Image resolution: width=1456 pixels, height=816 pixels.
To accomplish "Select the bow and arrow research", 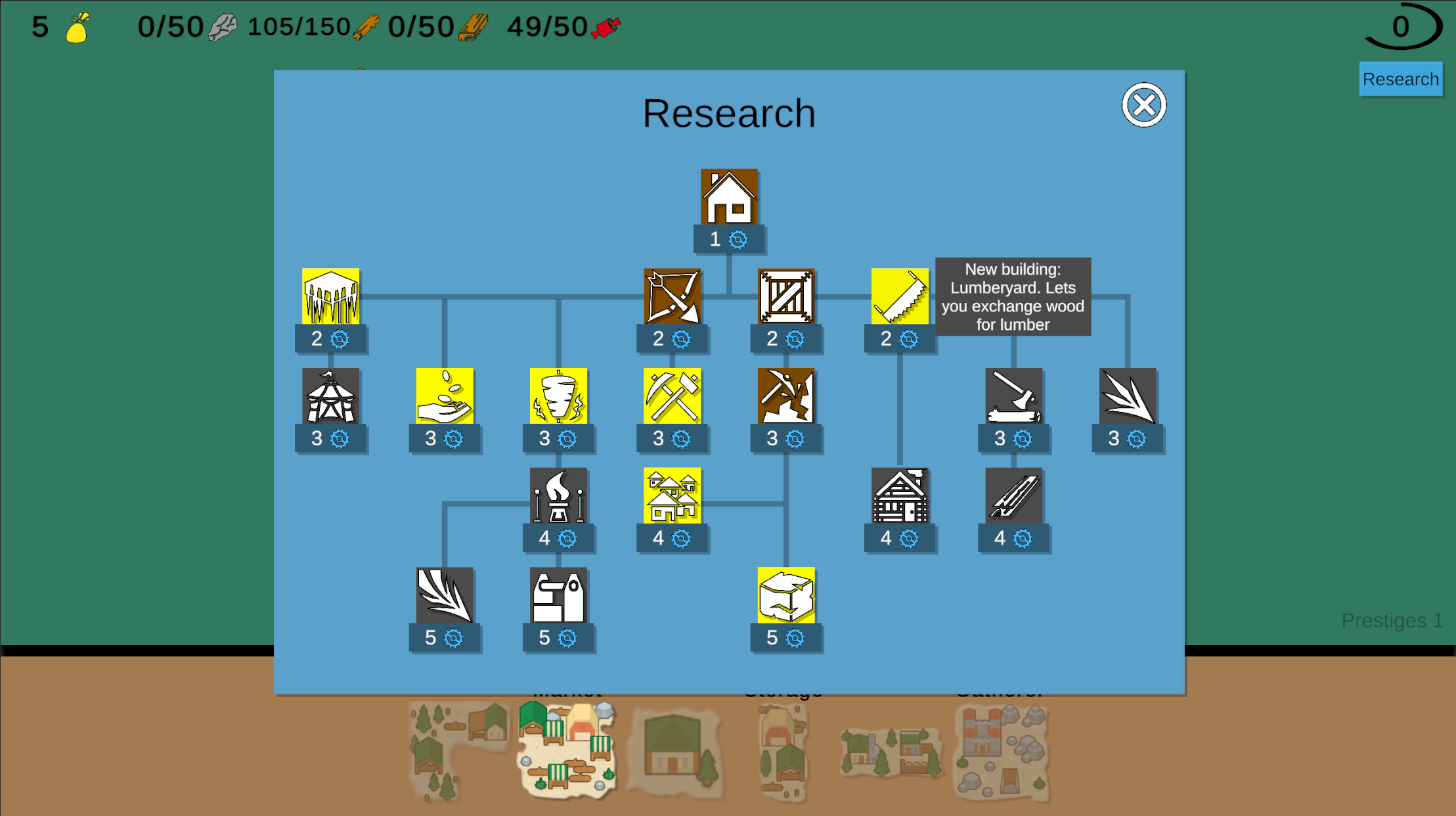I will pyautogui.click(x=672, y=296).
